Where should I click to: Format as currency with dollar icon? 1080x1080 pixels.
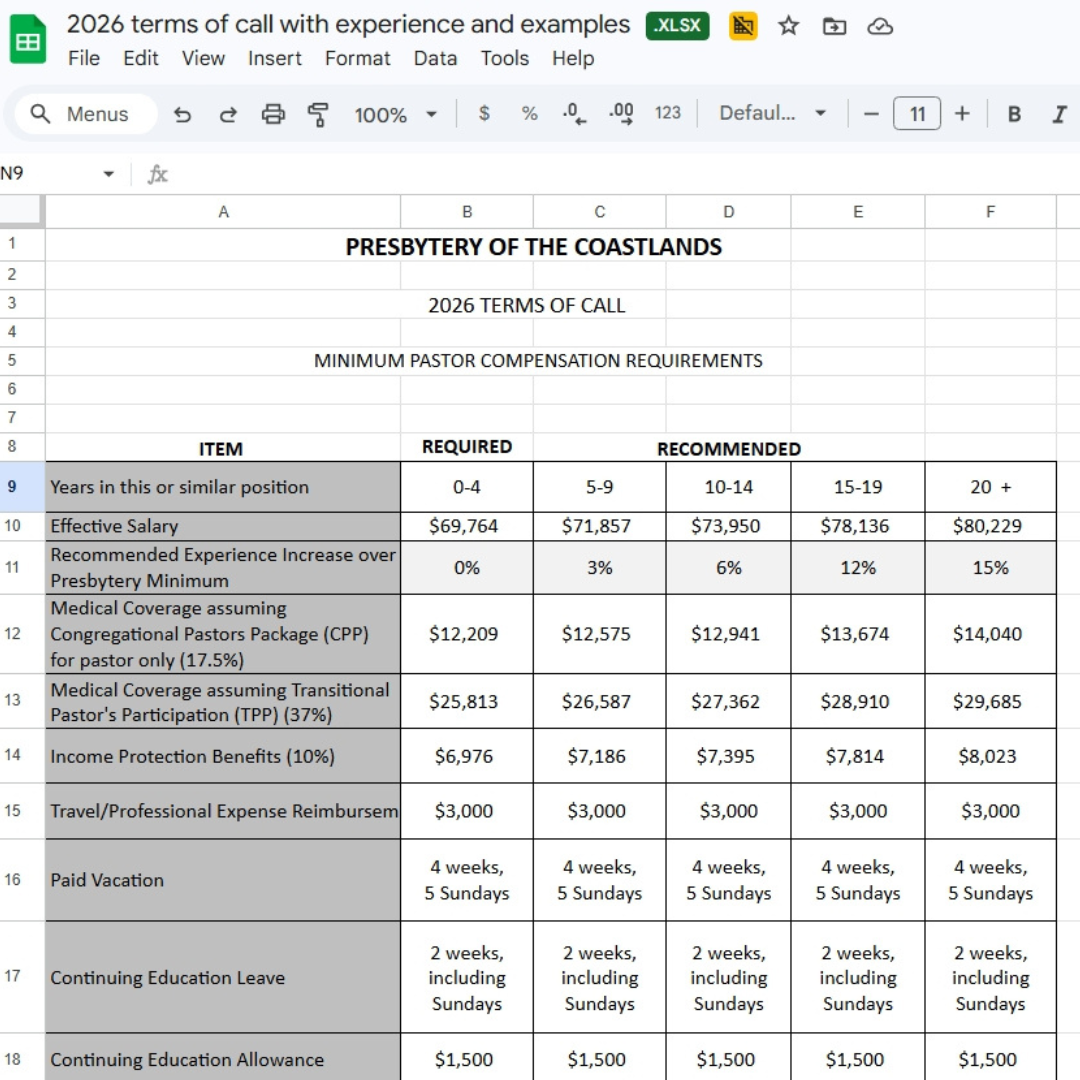(x=484, y=113)
